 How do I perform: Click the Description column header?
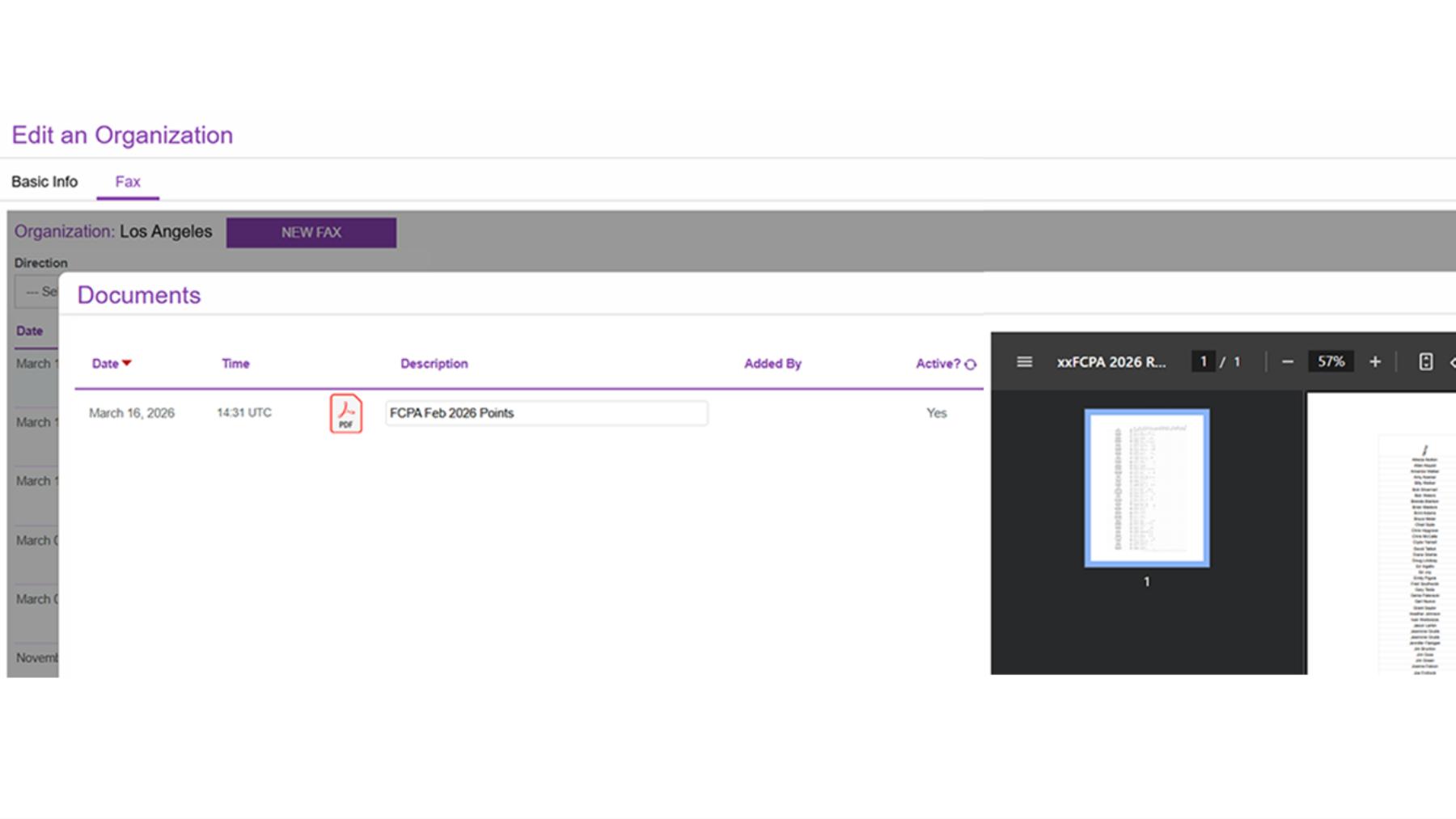[434, 364]
